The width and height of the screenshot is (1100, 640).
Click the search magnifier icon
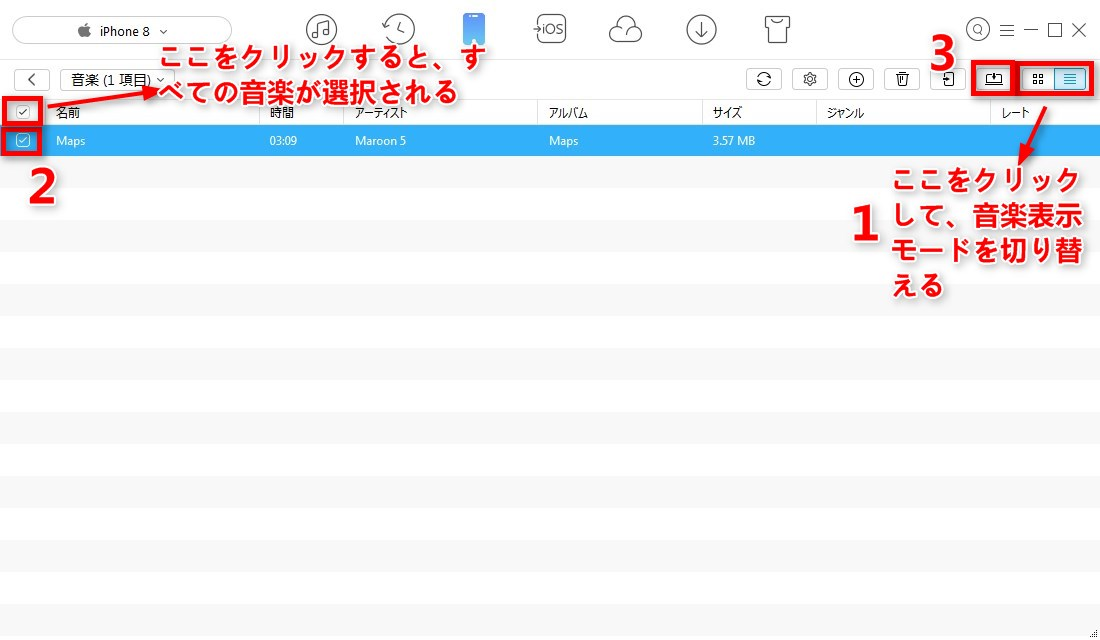point(977,29)
